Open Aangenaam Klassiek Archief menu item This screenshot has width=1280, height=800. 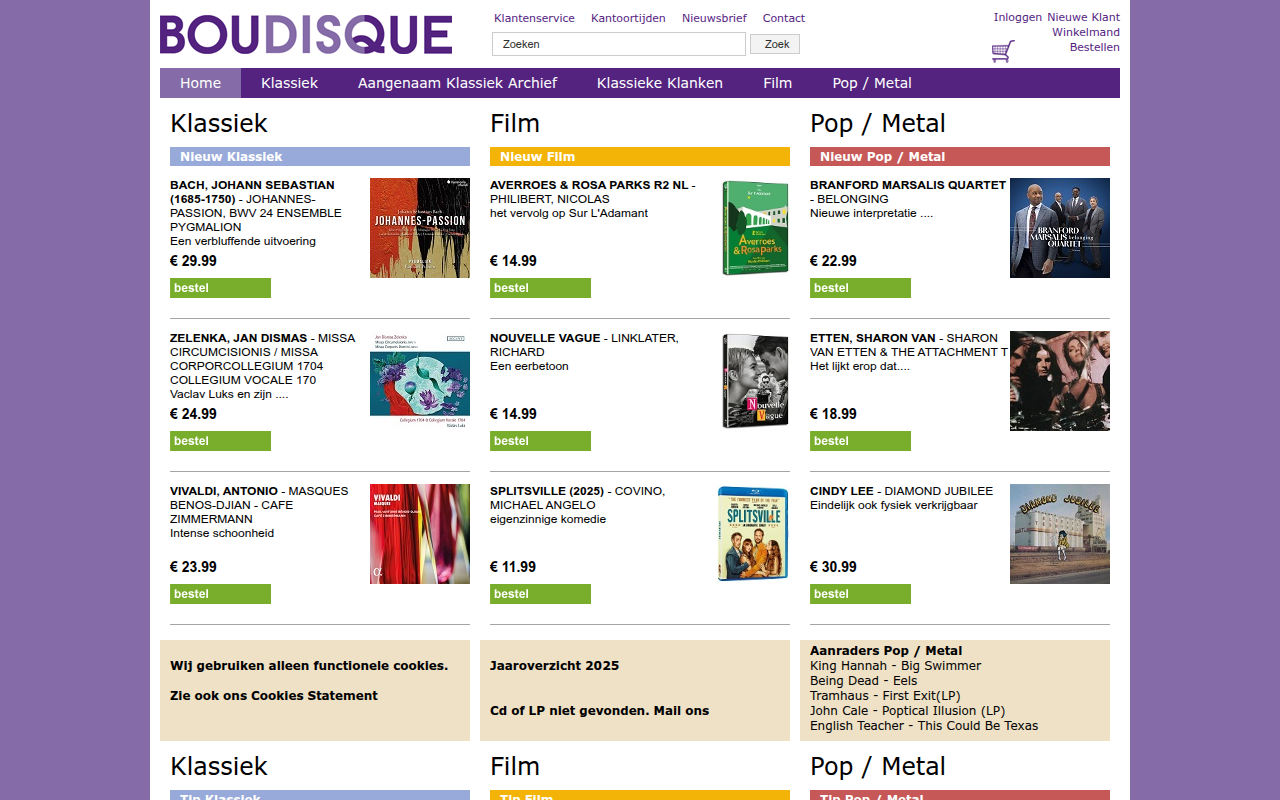coord(458,83)
